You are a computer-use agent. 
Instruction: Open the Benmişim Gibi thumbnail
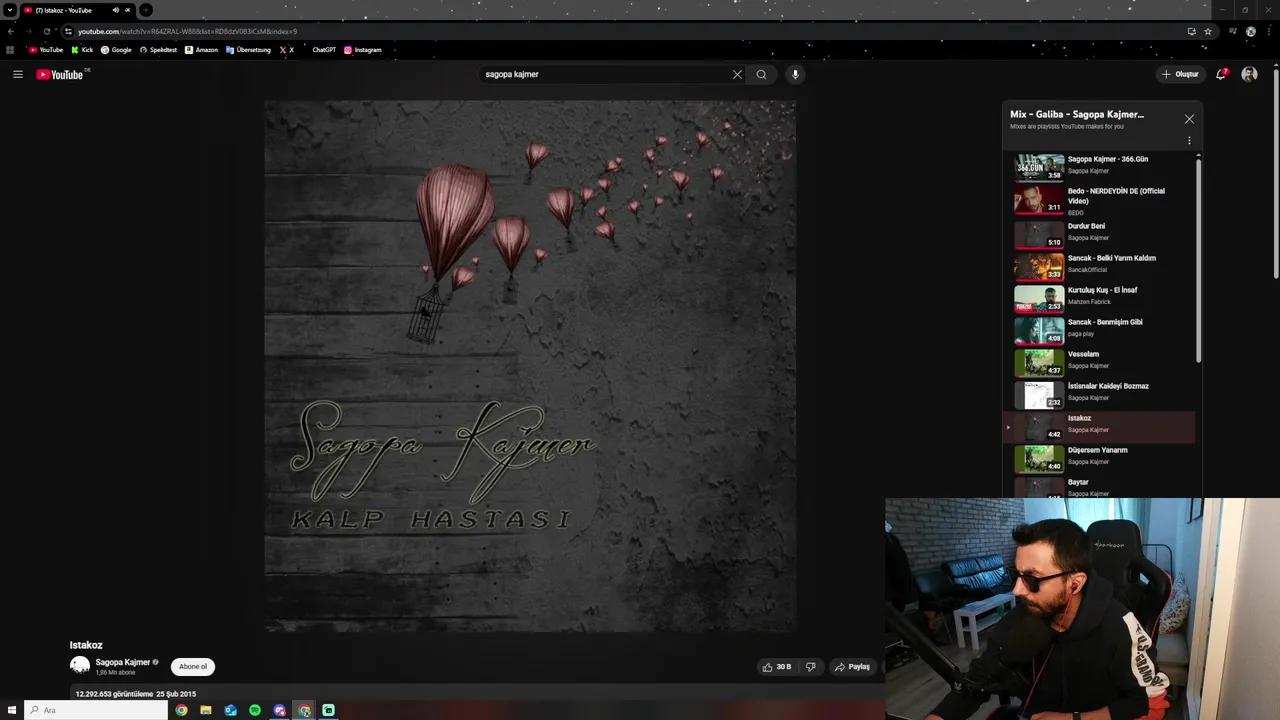point(1039,330)
